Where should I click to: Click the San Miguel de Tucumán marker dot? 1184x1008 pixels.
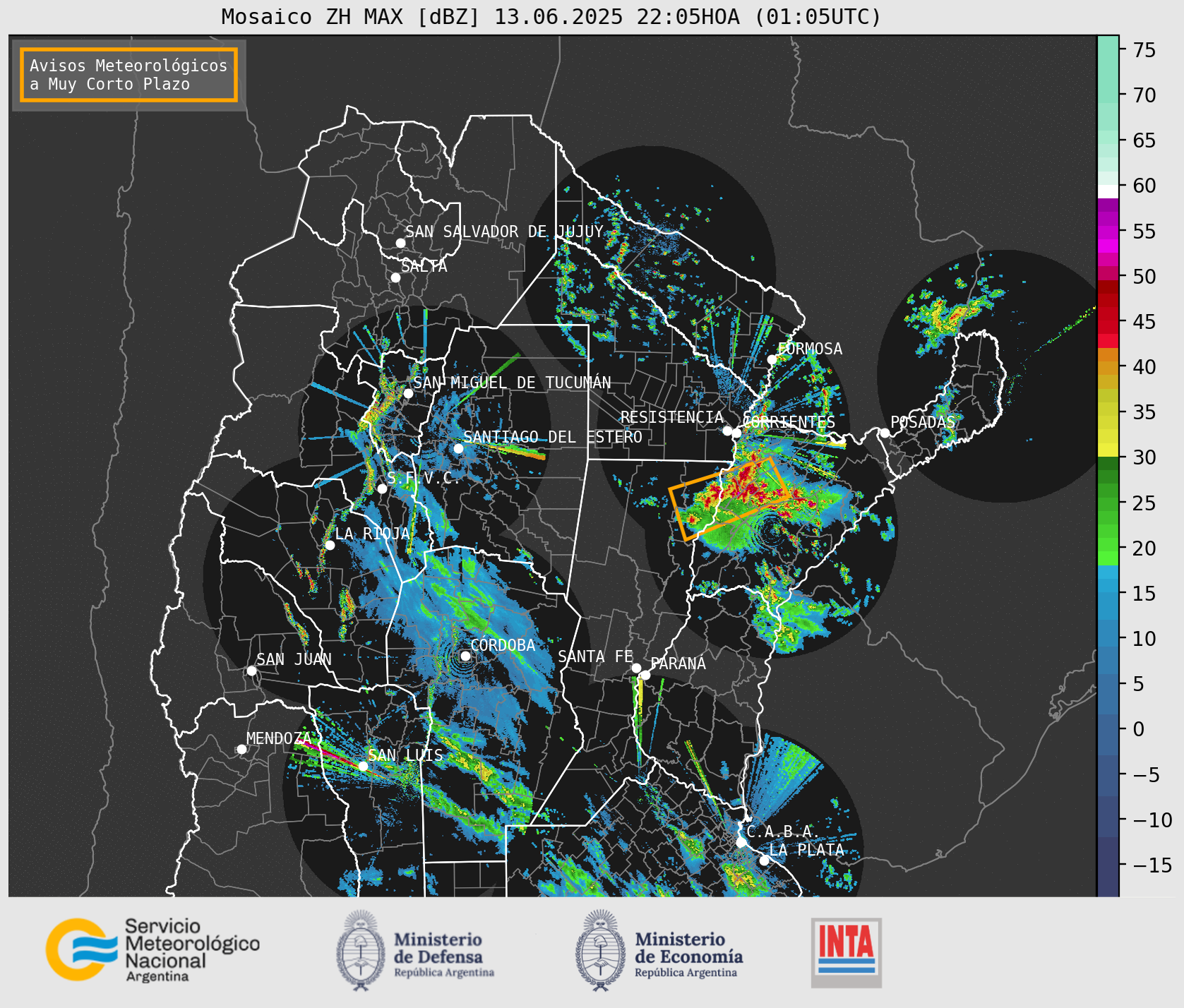[x=408, y=393]
